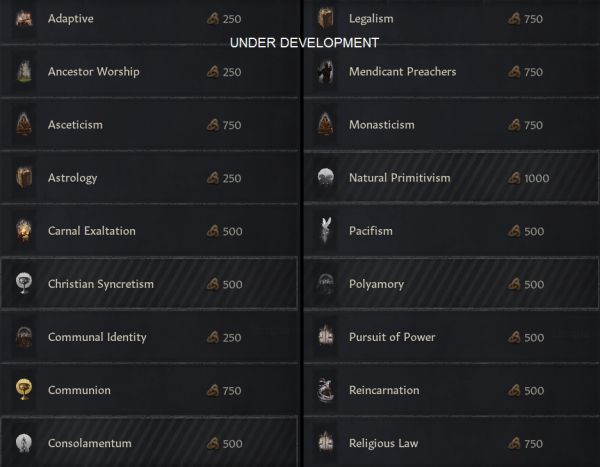Select the Communal Identity tenet label
600x467 pixels.
point(97,337)
